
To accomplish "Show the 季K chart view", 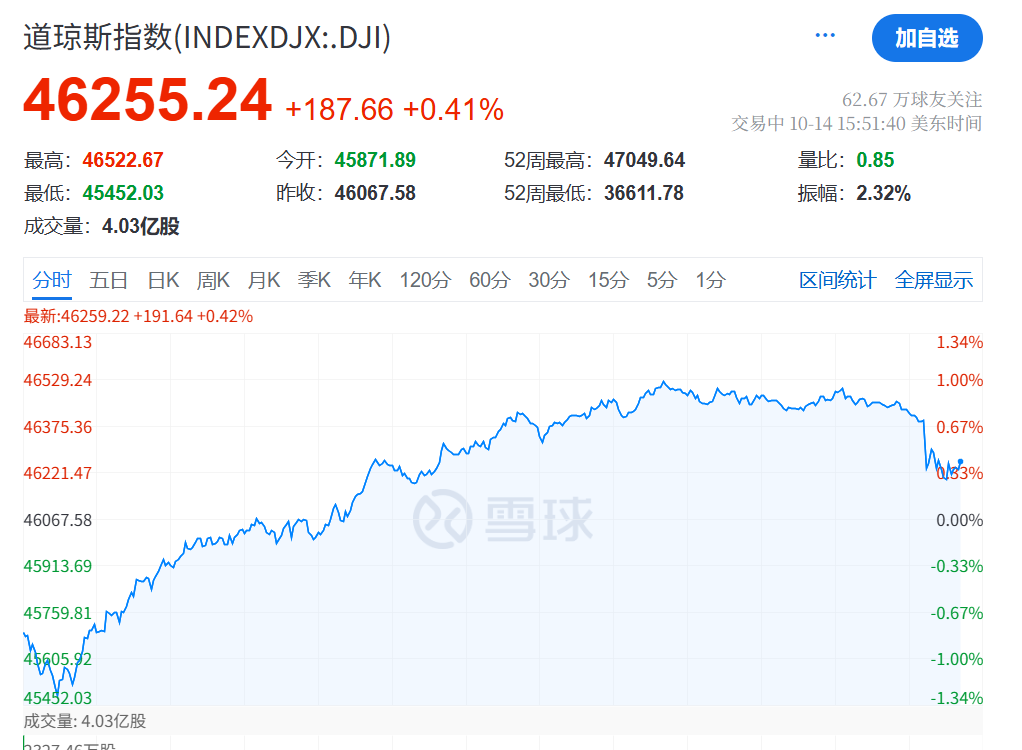I will pos(314,280).
